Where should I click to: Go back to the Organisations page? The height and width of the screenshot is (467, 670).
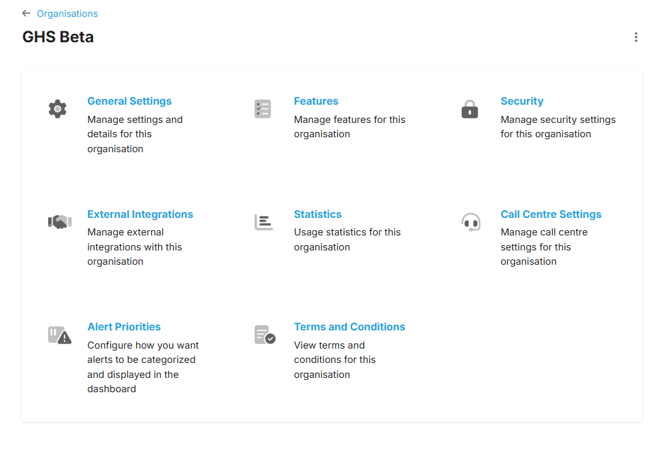(67, 14)
